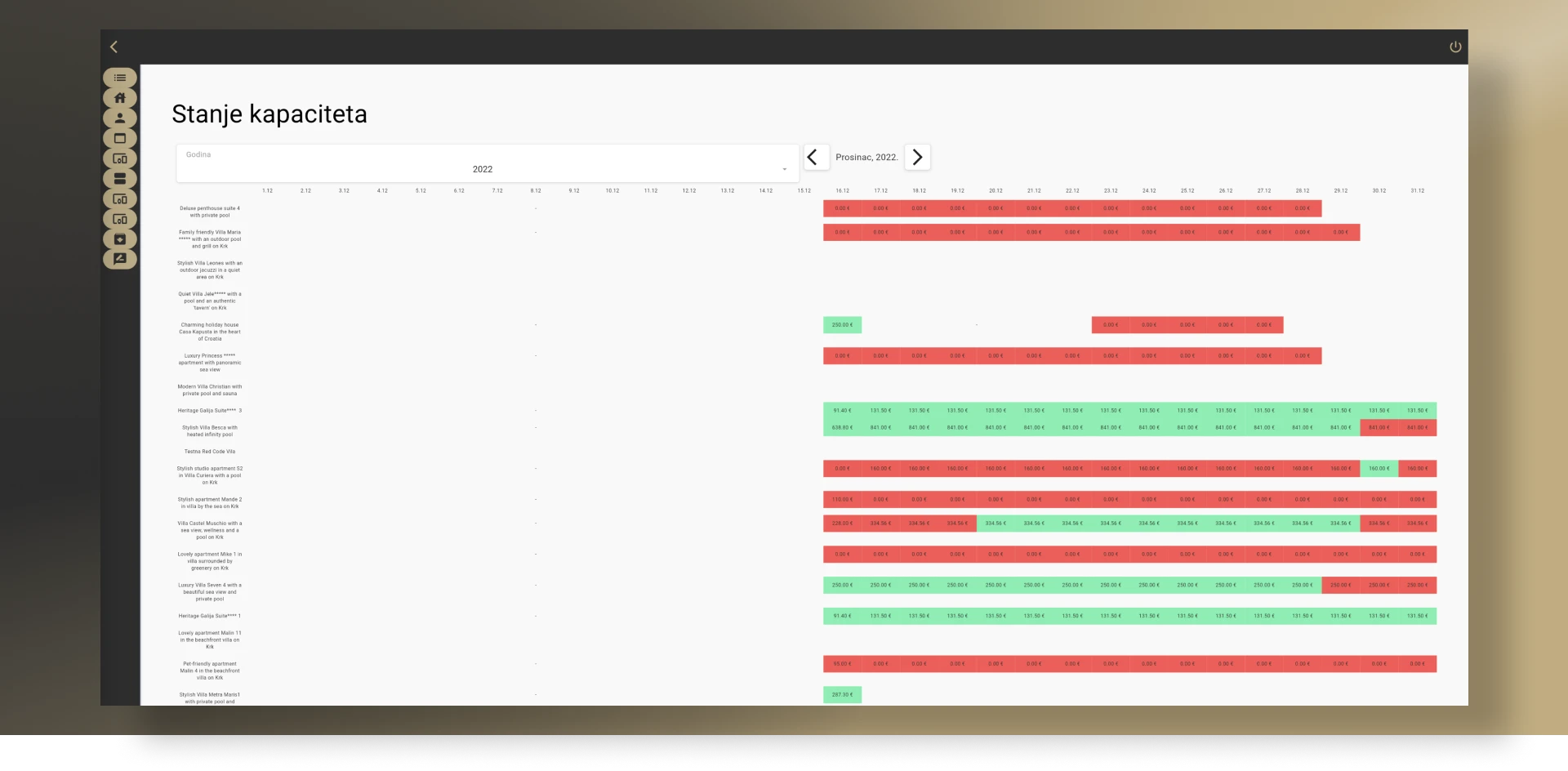Click Testna Red Code Vila row label
1568x771 pixels.
(210, 452)
